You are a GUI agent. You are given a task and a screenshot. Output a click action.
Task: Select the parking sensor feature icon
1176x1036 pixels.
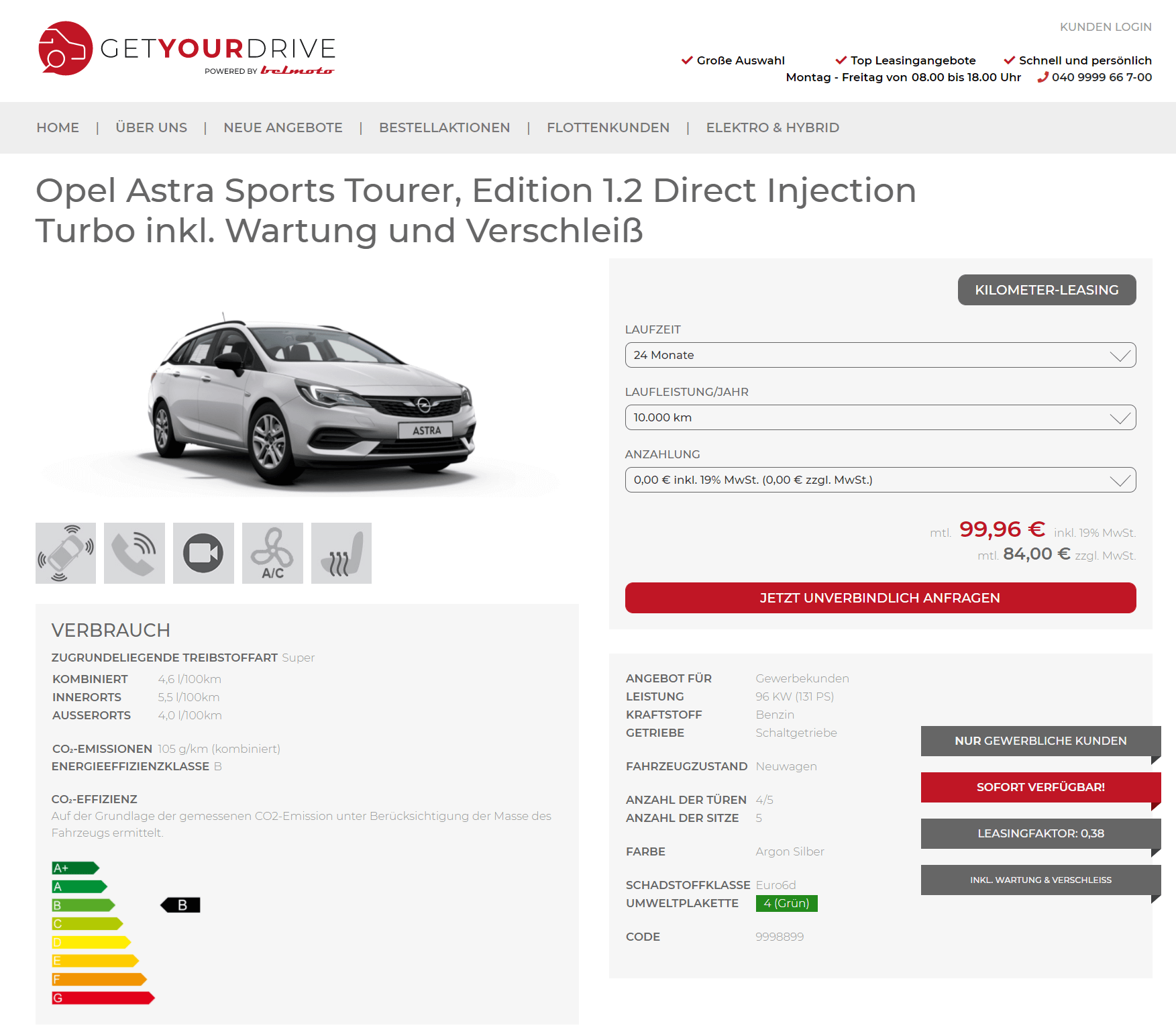pos(66,553)
